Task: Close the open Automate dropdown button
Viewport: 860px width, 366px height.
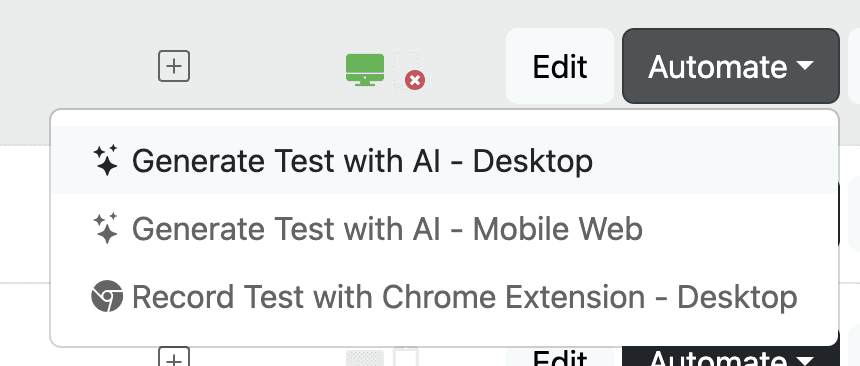Action: (x=731, y=66)
